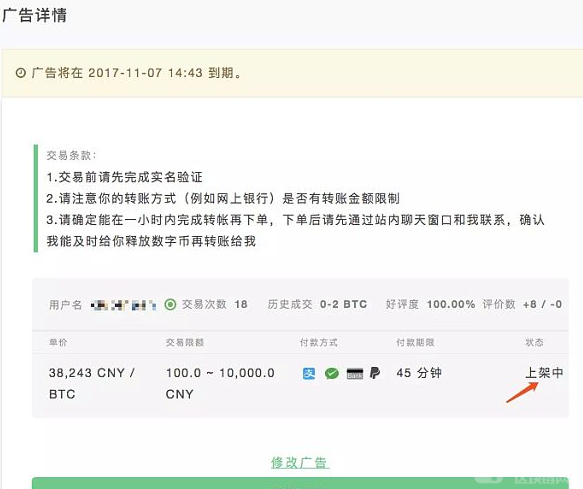Click the 上架中 status text
Image resolution: width=583 pixels, height=489 pixels.
544,373
